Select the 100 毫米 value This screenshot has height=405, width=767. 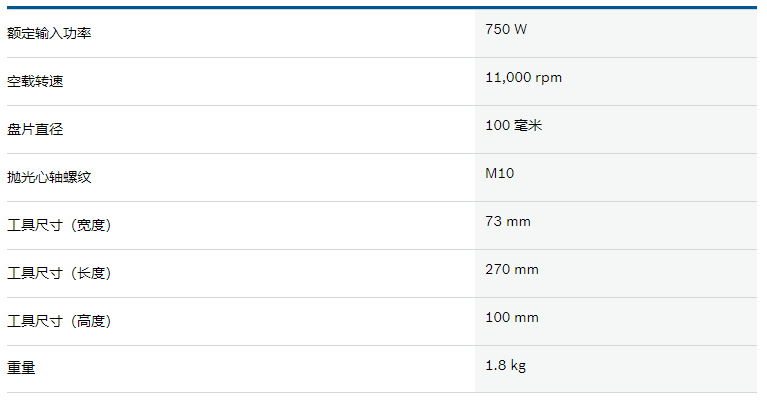514,125
